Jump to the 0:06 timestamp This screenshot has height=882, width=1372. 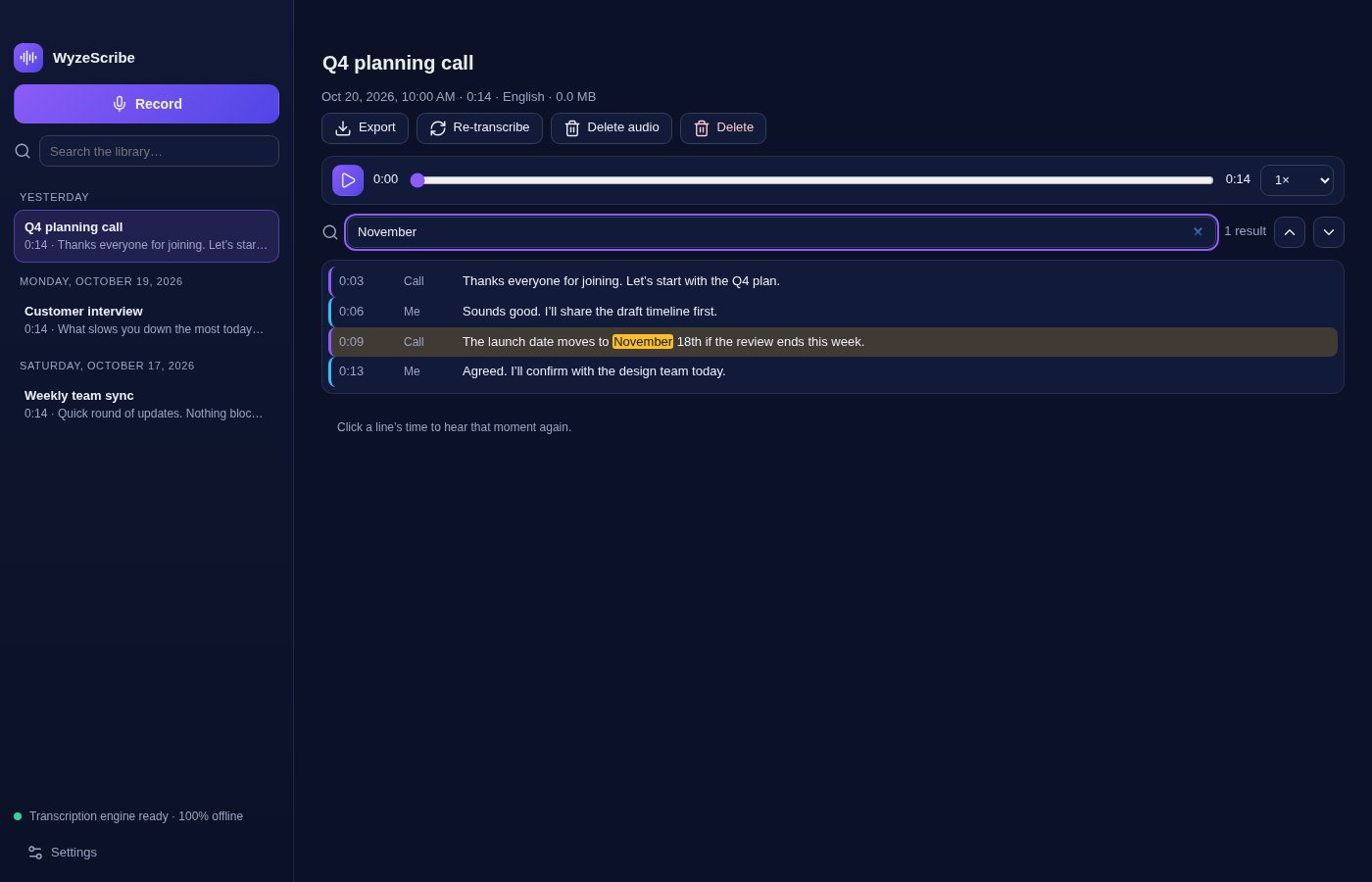click(351, 312)
